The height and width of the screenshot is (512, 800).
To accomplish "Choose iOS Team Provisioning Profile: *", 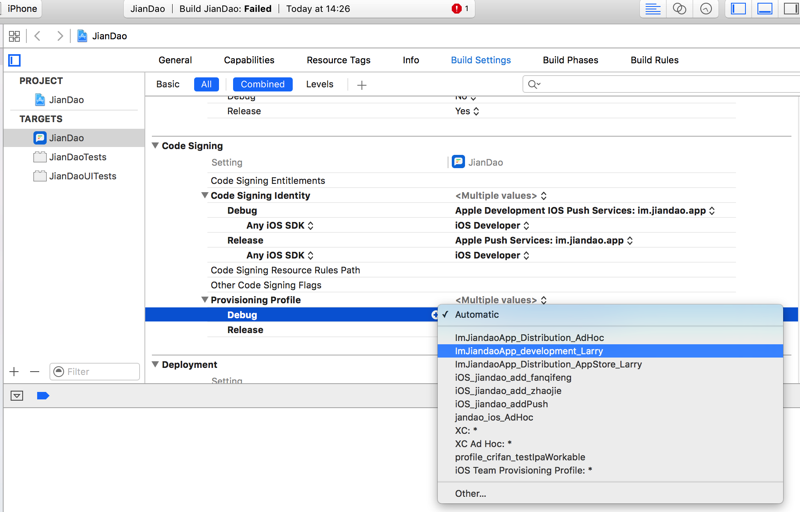I will 610,470.
